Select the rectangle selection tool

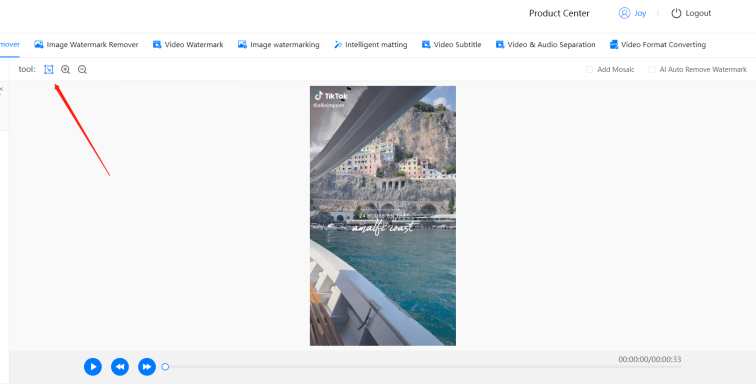pyautogui.click(x=49, y=69)
